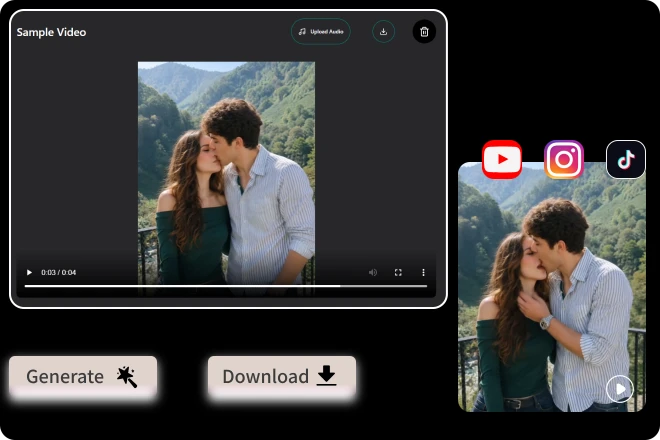Click the down arrow icon on Download
The width and height of the screenshot is (660, 440).
click(327, 376)
